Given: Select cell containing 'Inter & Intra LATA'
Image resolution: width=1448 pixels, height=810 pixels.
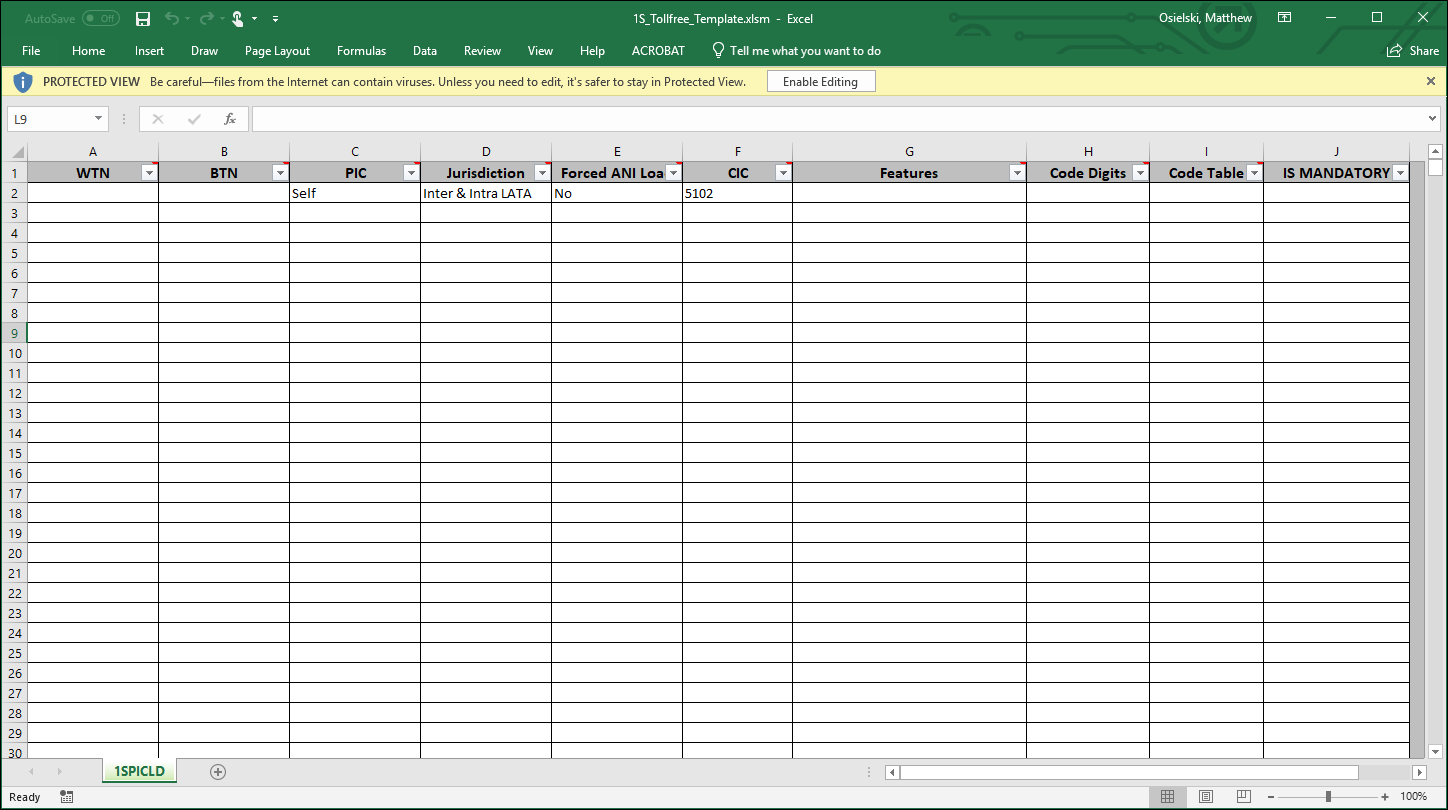Looking at the screenshot, I should 486,193.
